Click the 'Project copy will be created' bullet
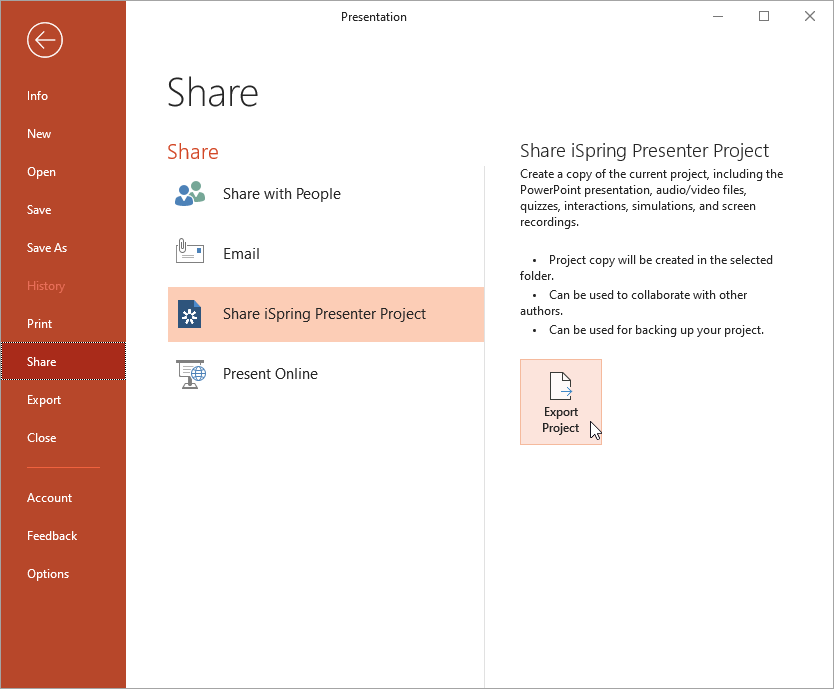834x689 pixels. point(646,268)
